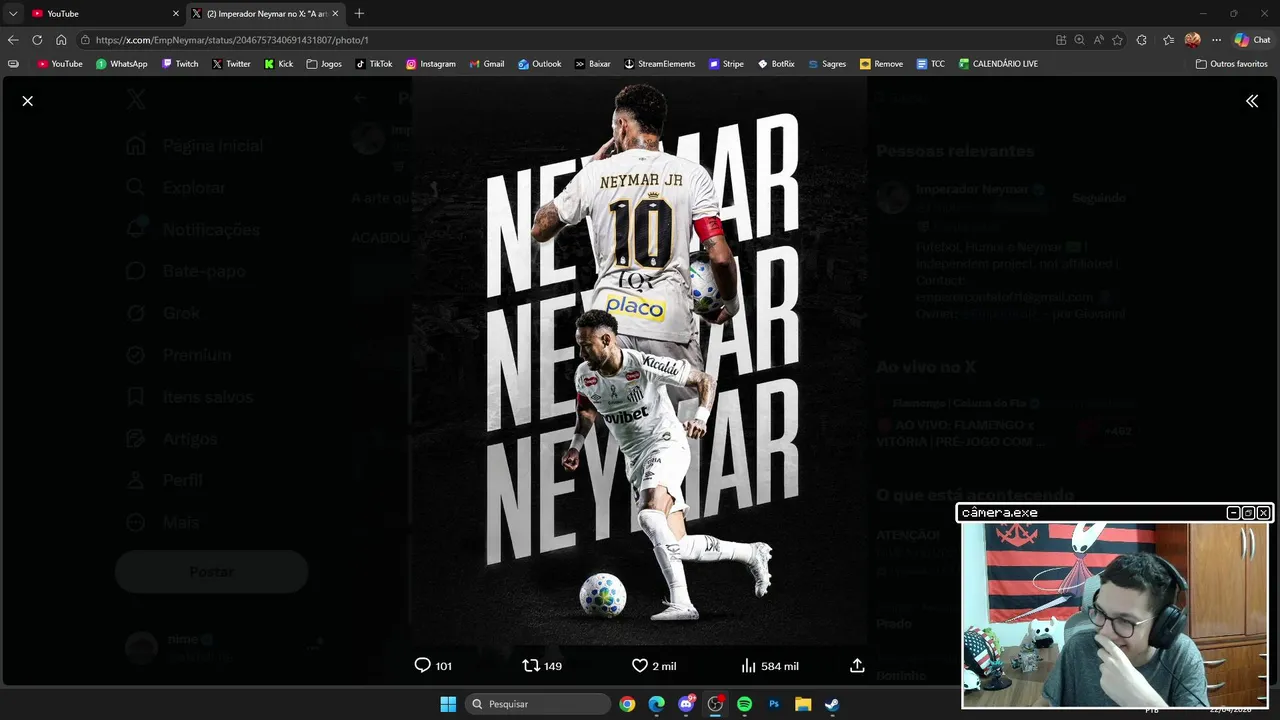Open the browser profile avatar
The width and height of the screenshot is (1280, 720).
(x=1192, y=40)
